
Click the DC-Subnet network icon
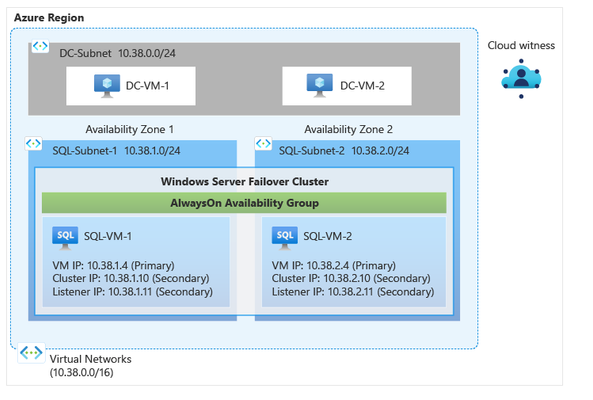[x=40, y=46]
